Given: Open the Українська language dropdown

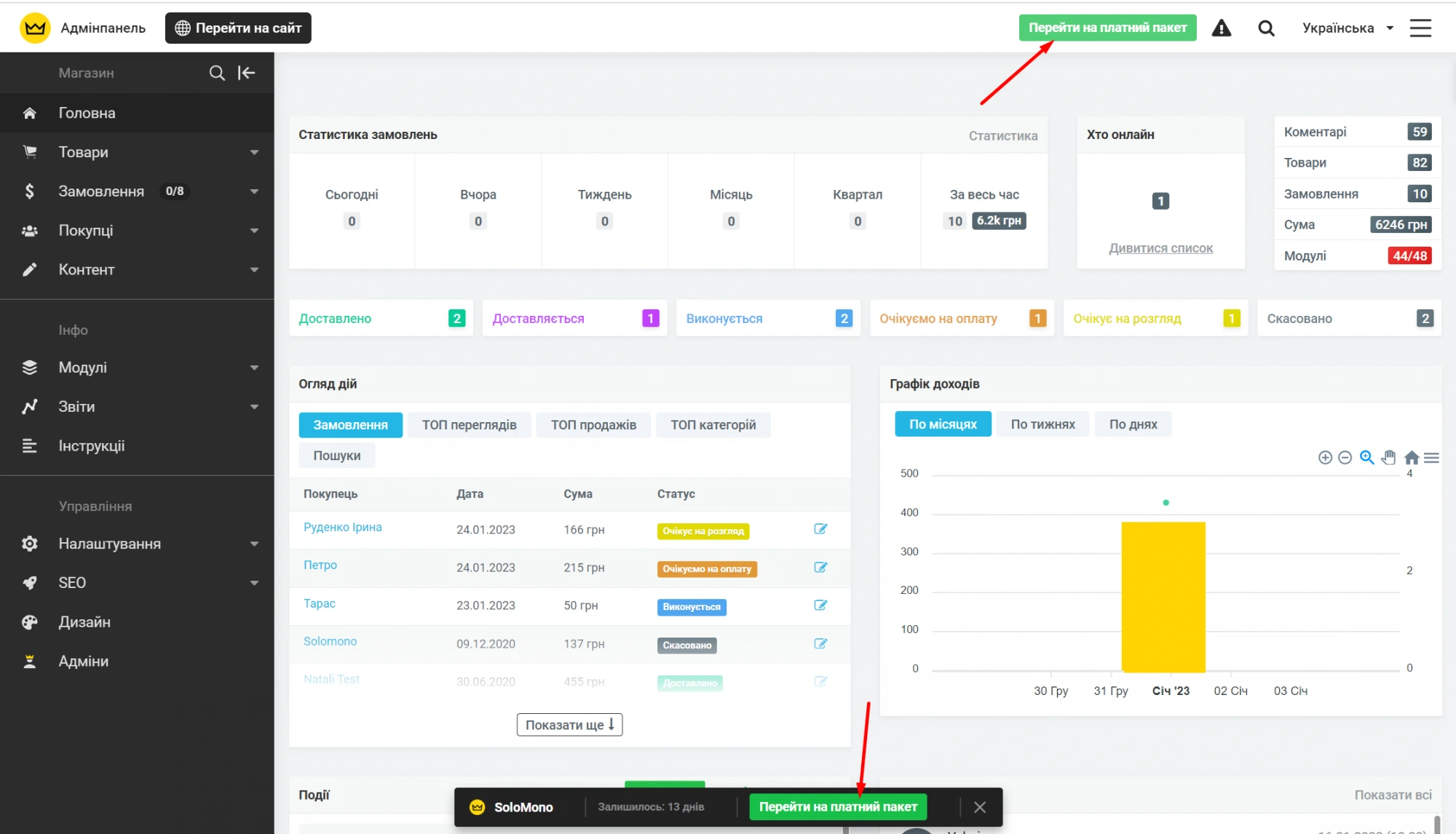Looking at the screenshot, I should [x=1347, y=28].
